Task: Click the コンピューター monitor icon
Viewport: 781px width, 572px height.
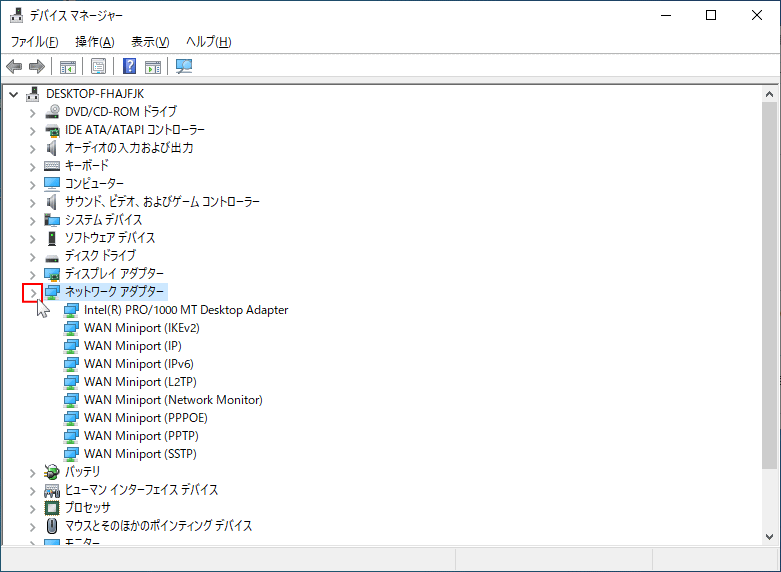Action: (52, 184)
